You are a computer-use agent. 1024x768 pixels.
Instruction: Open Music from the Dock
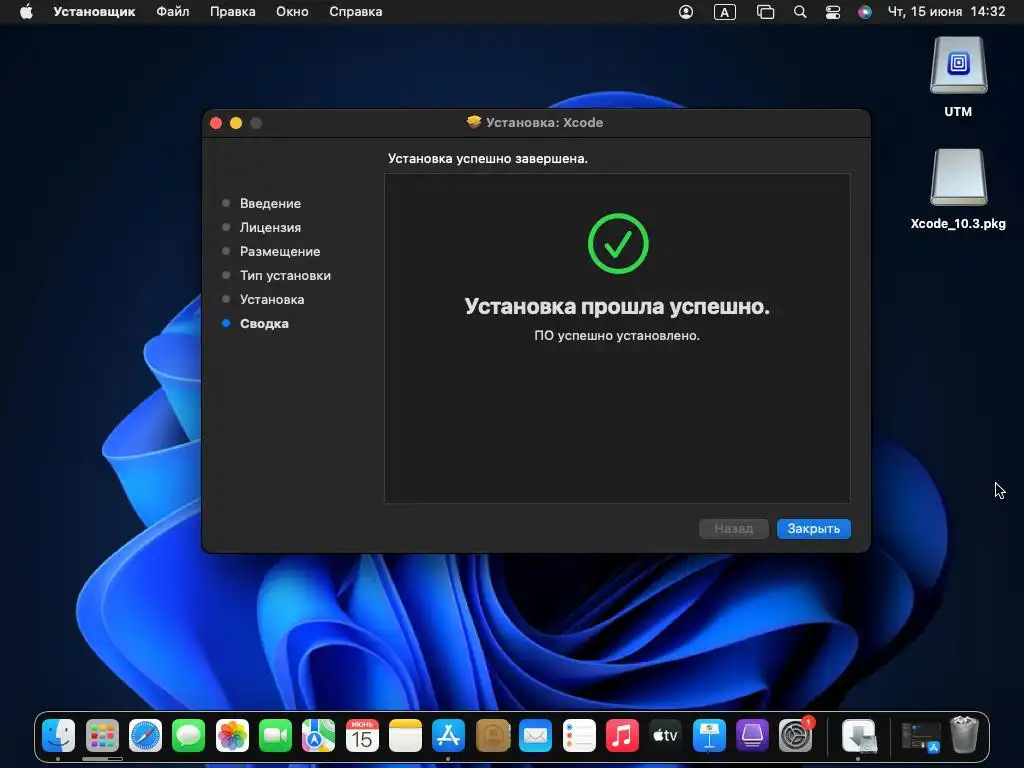click(622, 736)
